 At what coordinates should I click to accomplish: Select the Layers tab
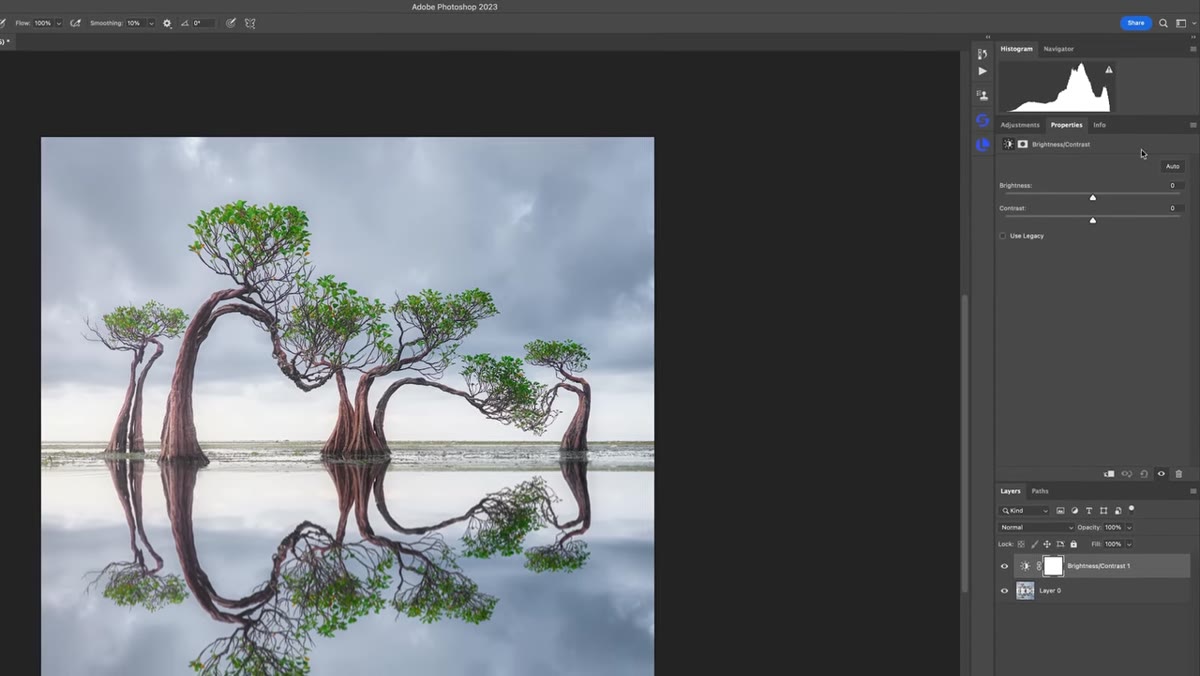click(x=1011, y=491)
